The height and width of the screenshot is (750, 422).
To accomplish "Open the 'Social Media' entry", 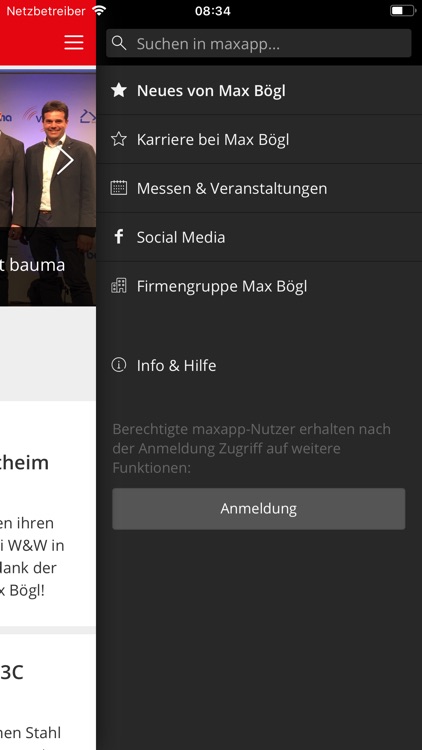I will pyautogui.click(x=259, y=237).
